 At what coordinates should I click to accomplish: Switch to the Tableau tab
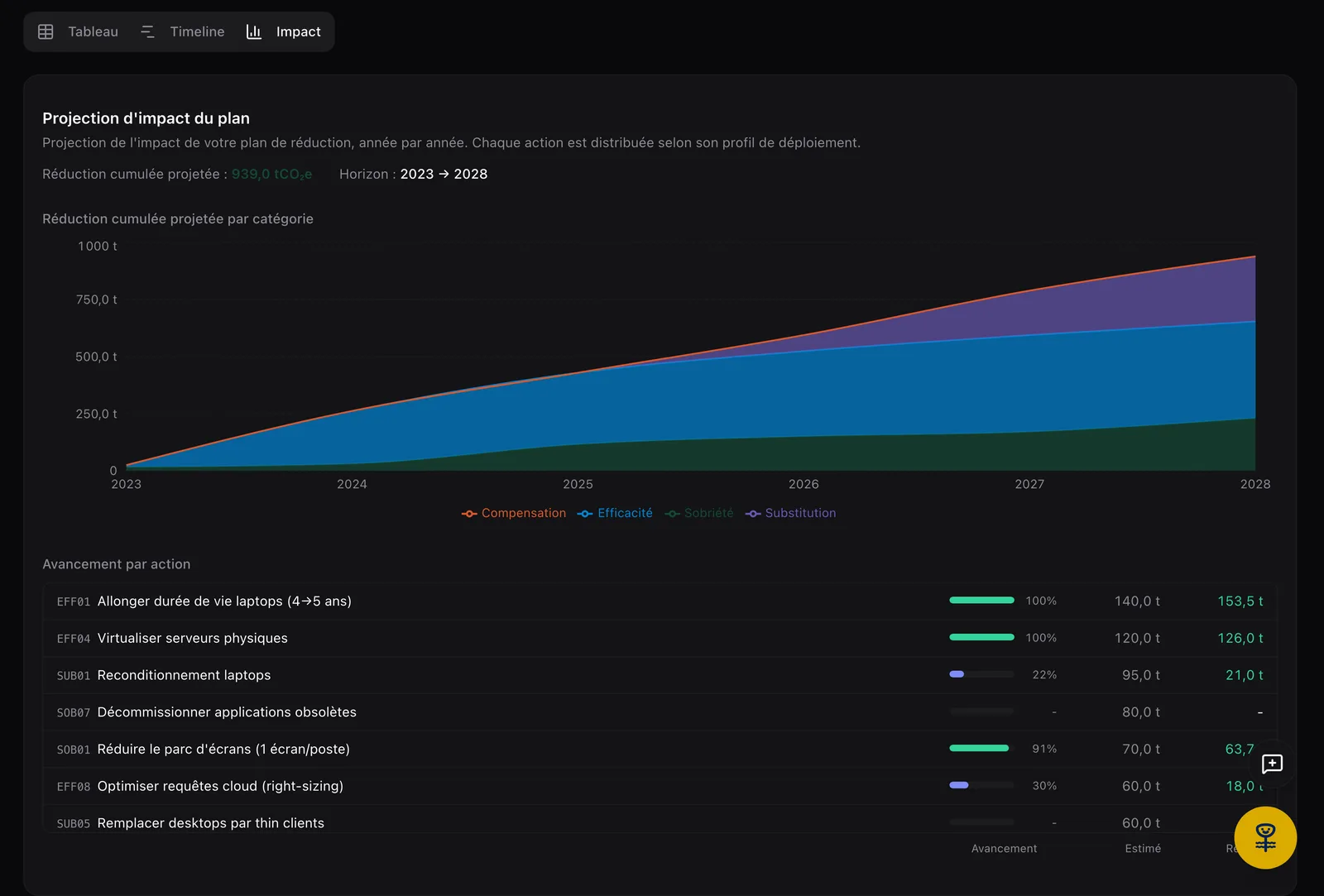tap(79, 31)
